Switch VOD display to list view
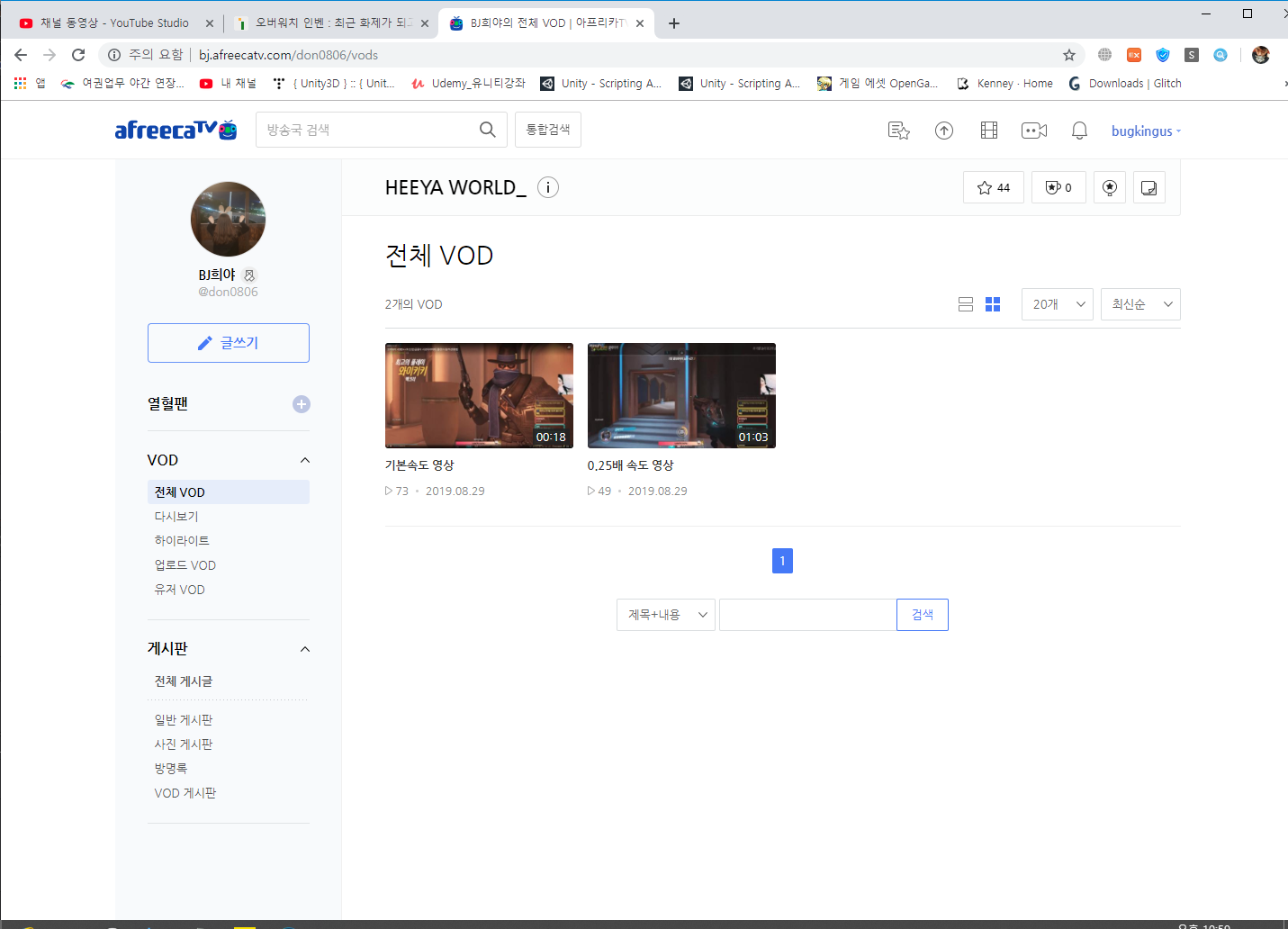Viewport: 1288px width, 929px height. pos(965,304)
